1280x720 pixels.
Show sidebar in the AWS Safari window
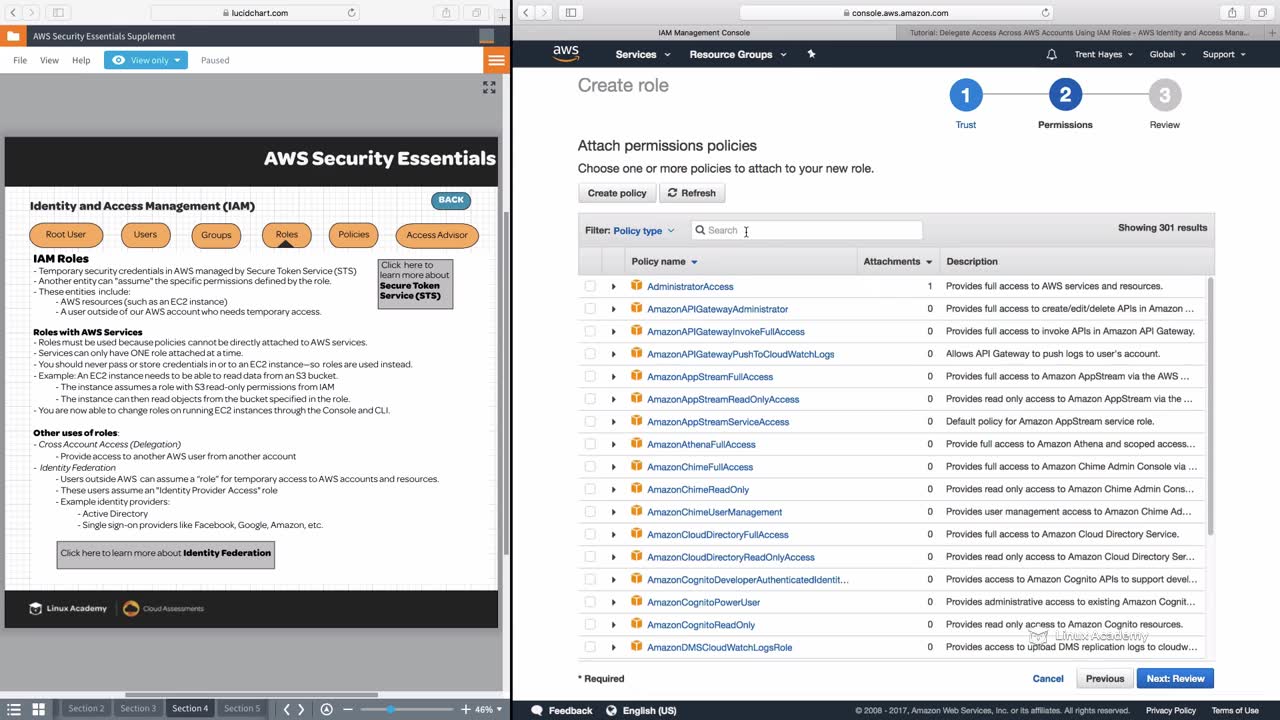[x=571, y=13]
